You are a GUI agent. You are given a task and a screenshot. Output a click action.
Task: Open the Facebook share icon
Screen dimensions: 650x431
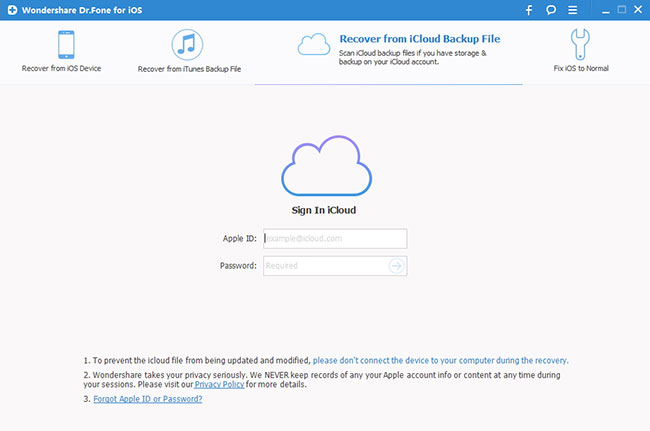(x=529, y=10)
